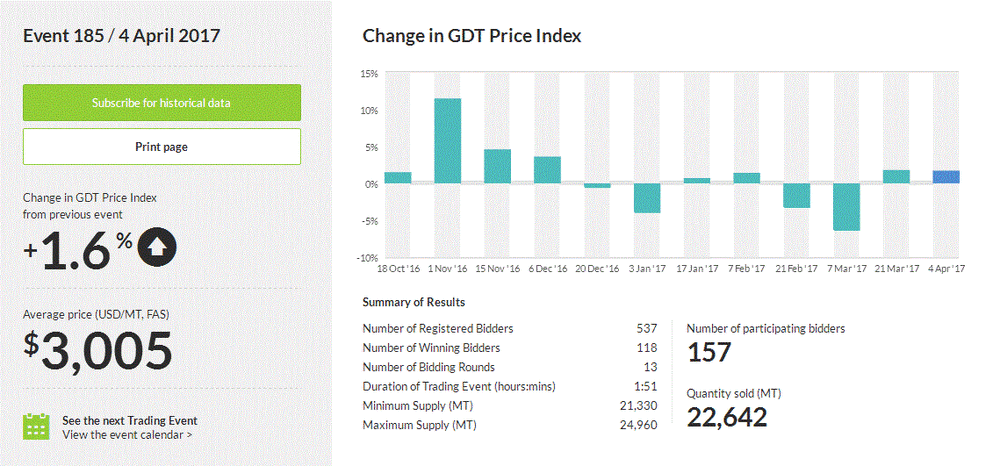Click the 18 Oct '16 chart bar
Viewport: 1000px width, 466px height.
(x=397, y=178)
